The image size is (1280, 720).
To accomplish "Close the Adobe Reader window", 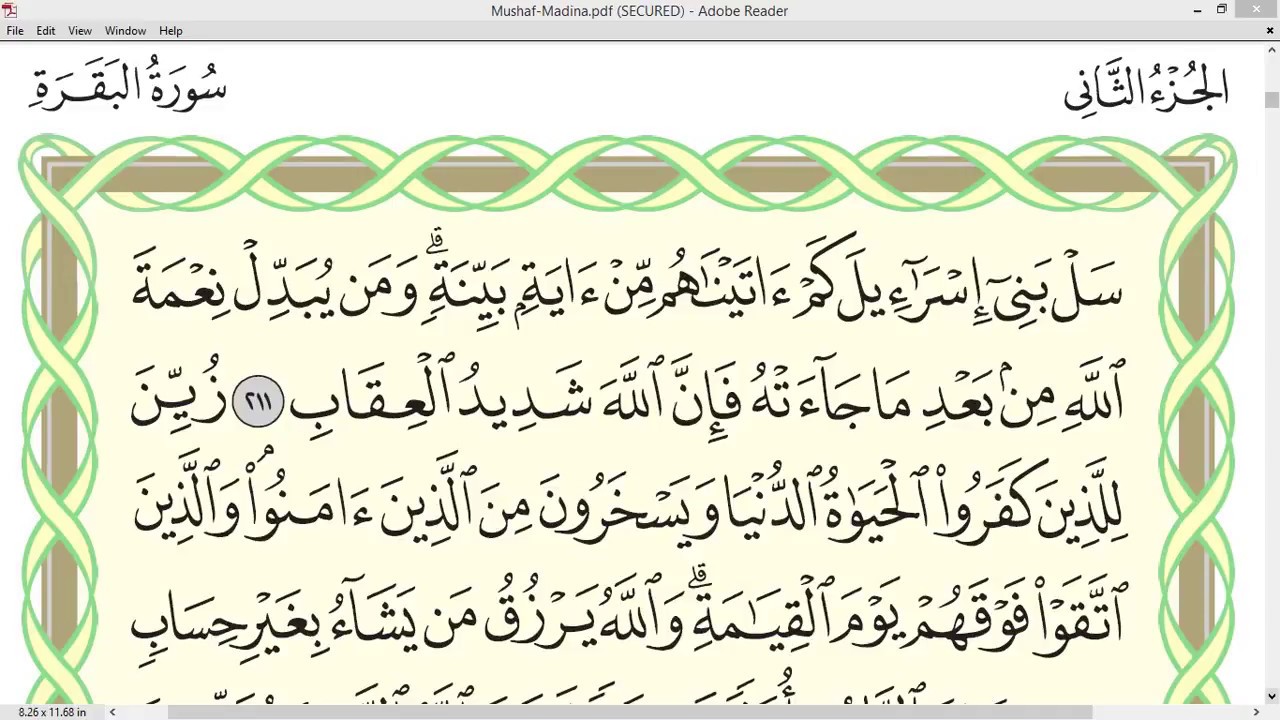I will (x=1256, y=10).
